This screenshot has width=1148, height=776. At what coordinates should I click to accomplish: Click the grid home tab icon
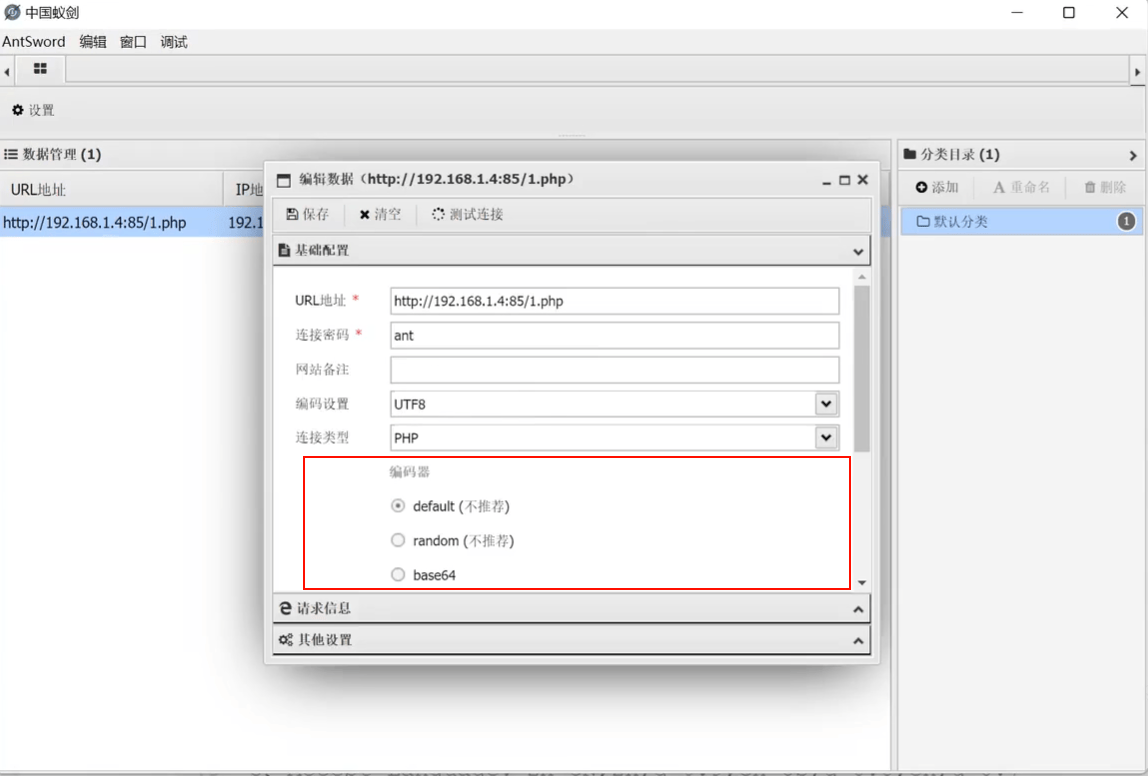40,69
